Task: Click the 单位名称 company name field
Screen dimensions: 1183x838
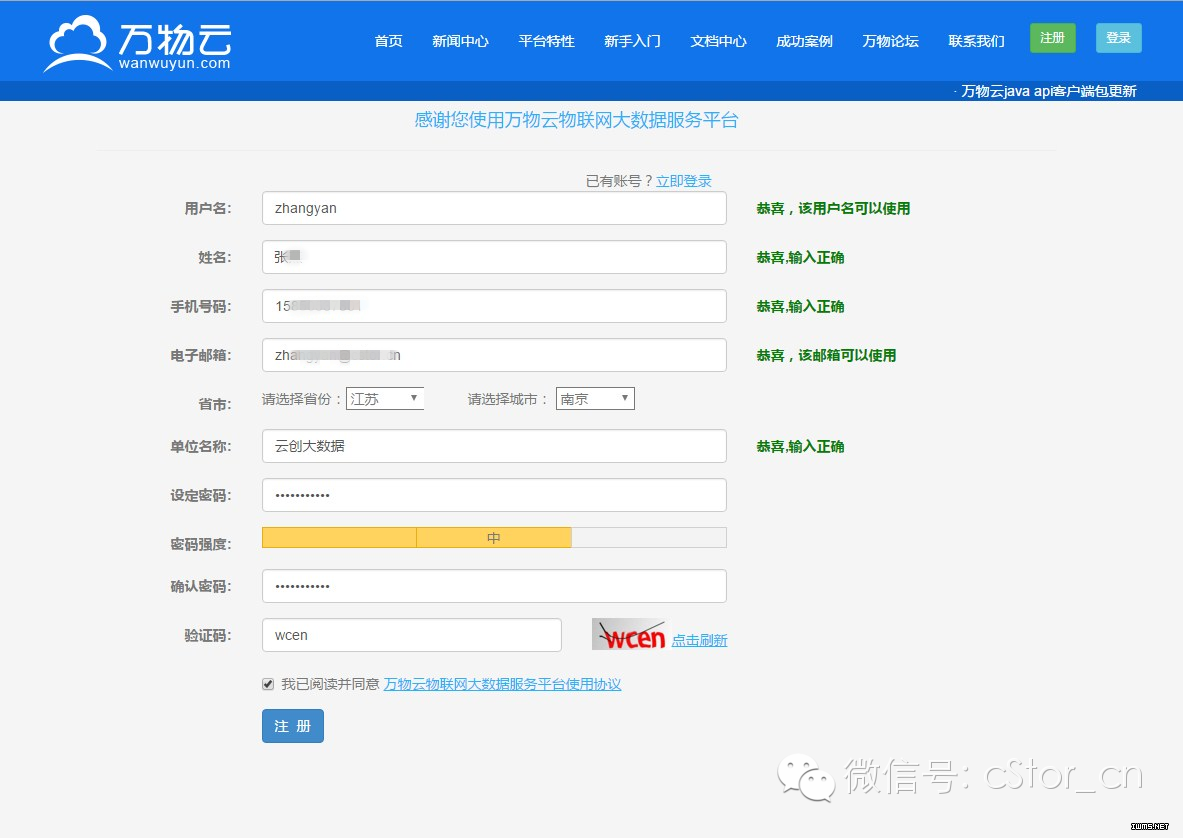Action: [x=494, y=447]
